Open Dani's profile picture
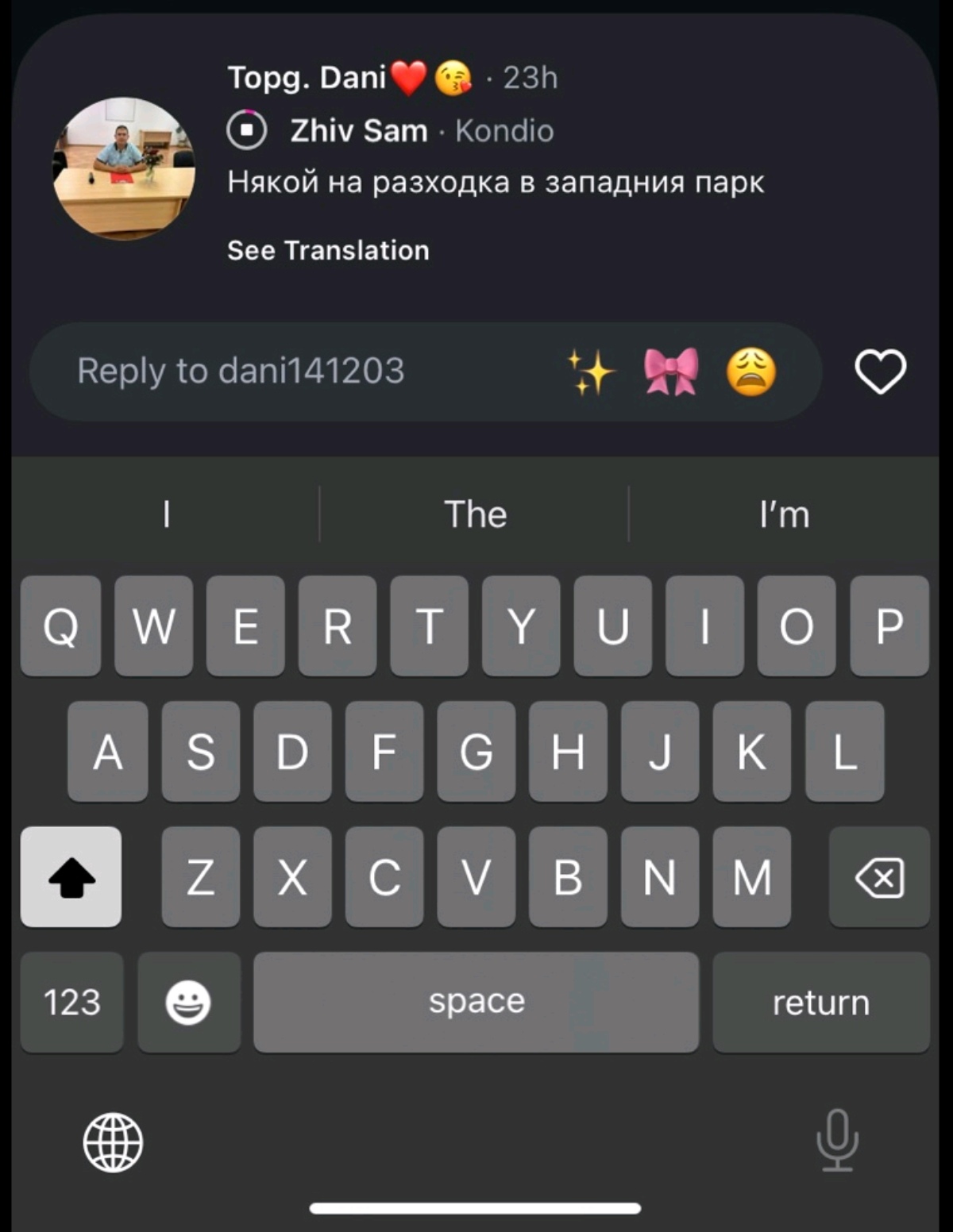This screenshot has height=1232, width=953. pyautogui.click(x=124, y=168)
